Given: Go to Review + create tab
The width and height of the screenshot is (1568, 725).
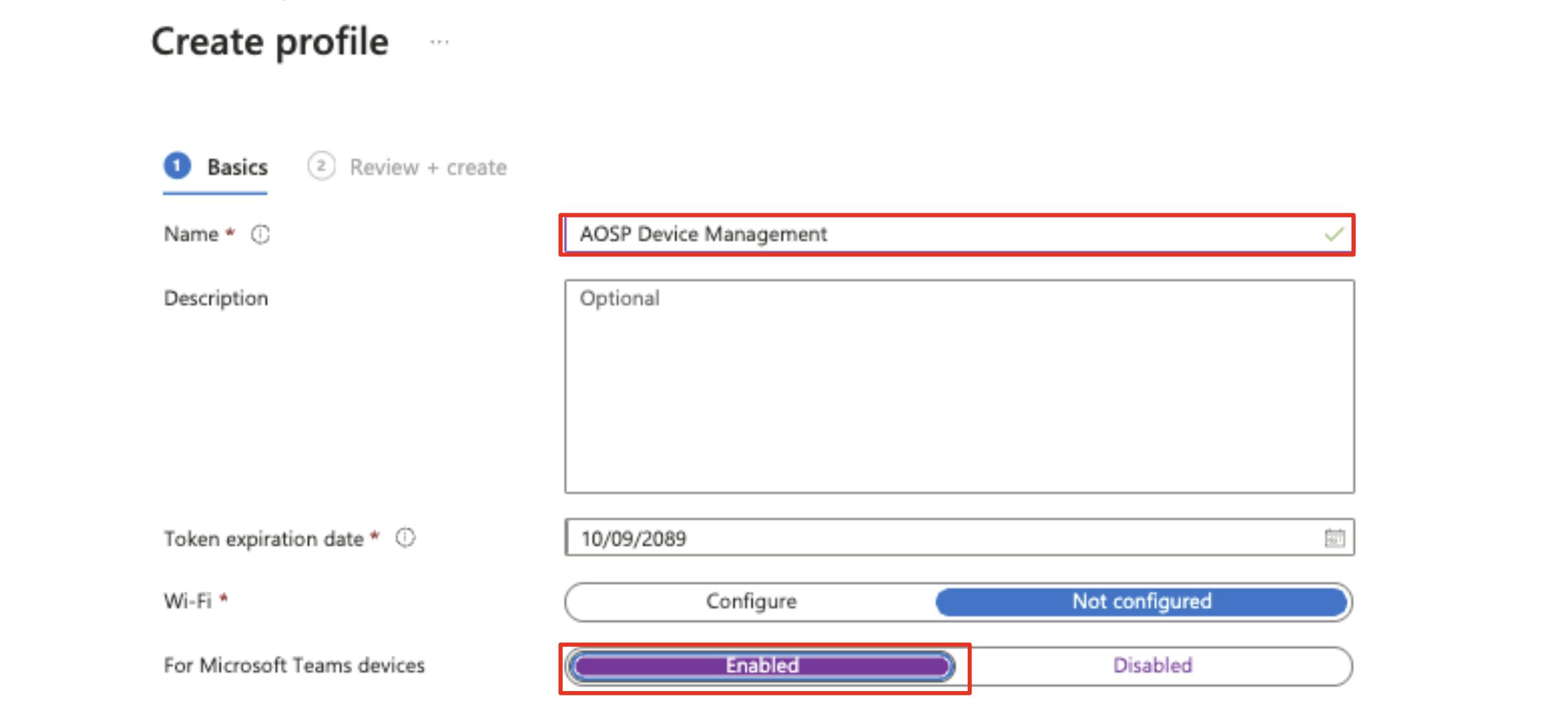Looking at the screenshot, I should coord(428,167).
